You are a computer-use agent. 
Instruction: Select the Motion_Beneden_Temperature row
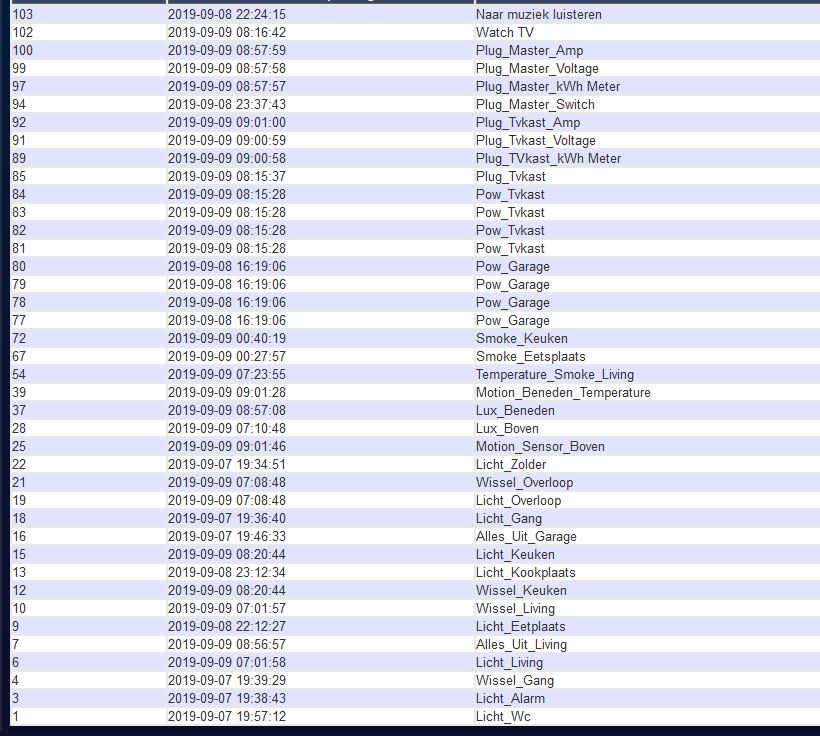562,393
